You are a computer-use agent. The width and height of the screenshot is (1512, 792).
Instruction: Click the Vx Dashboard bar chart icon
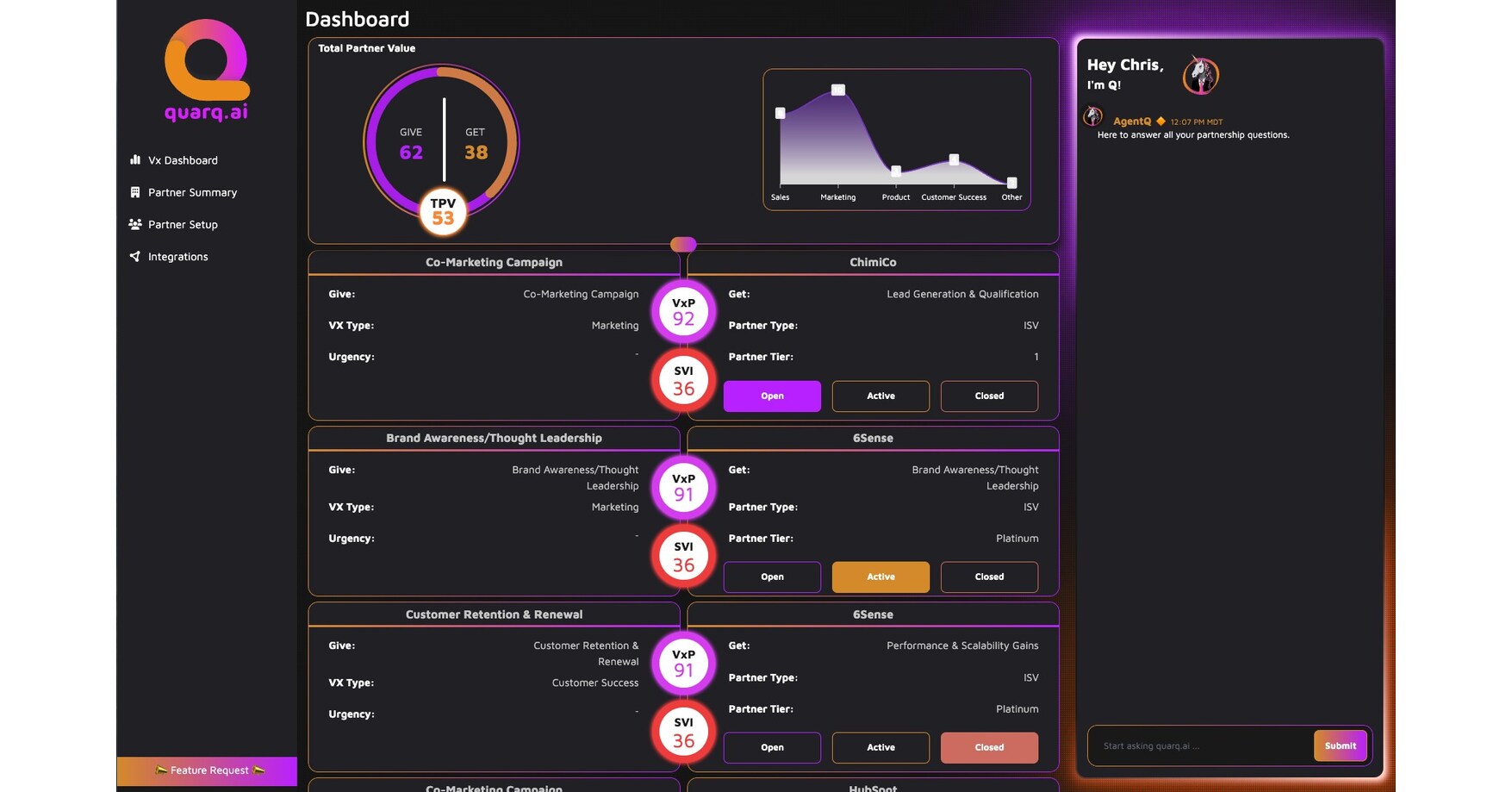coord(135,159)
